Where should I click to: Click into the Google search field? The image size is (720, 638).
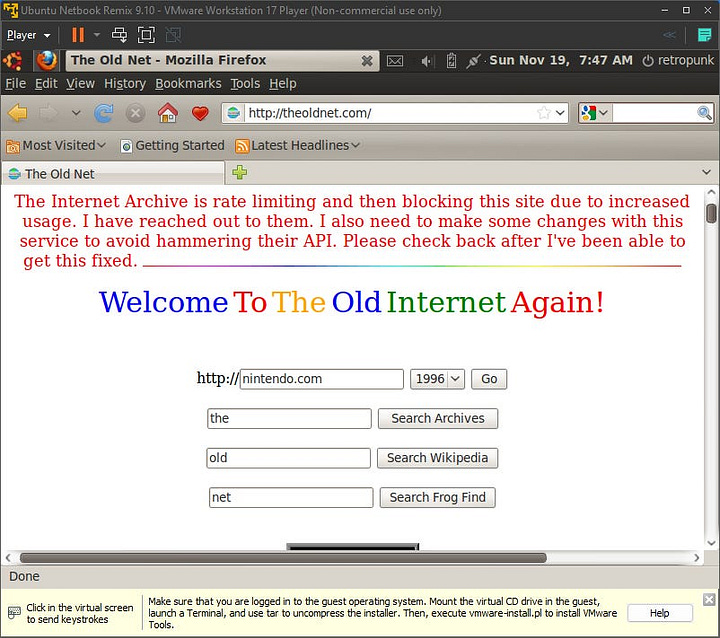654,113
